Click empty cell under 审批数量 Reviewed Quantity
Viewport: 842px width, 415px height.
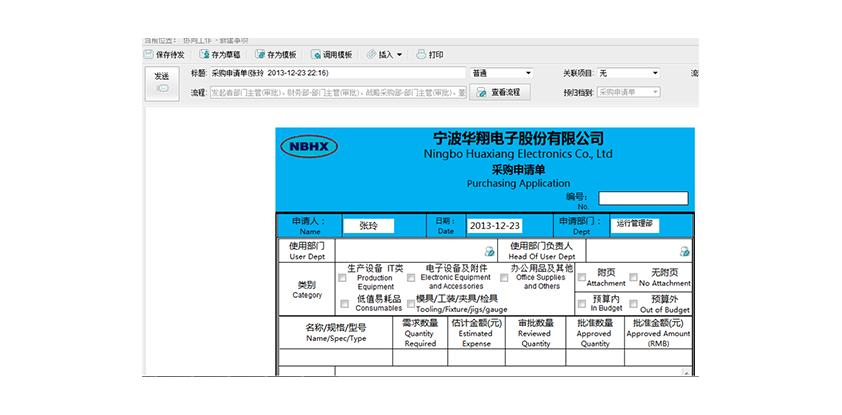[x=535, y=358]
